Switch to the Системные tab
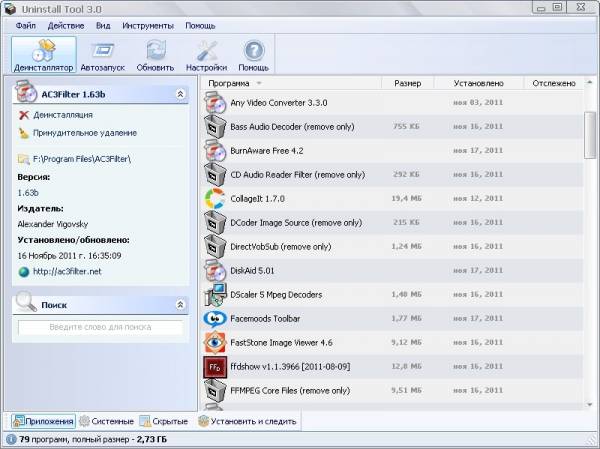 point(106,421)
